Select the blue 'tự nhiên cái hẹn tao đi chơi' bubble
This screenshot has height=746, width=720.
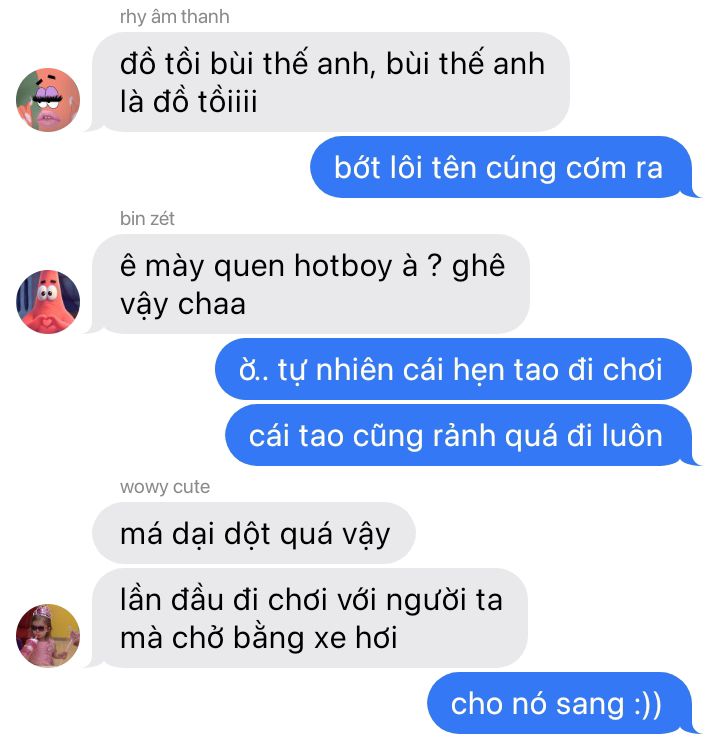(x=454, y=369)
